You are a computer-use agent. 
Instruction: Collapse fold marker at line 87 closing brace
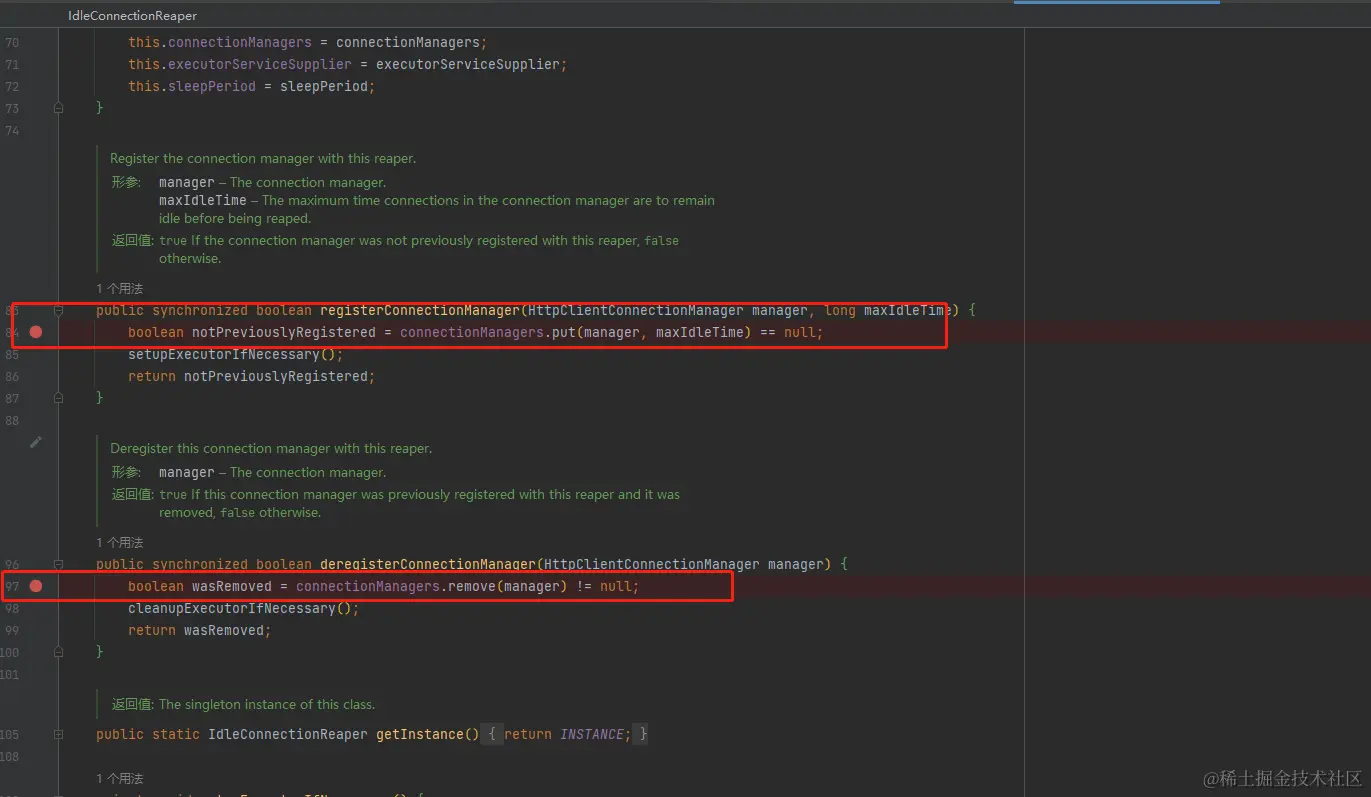pyautogui.click(x=58, y=398)
